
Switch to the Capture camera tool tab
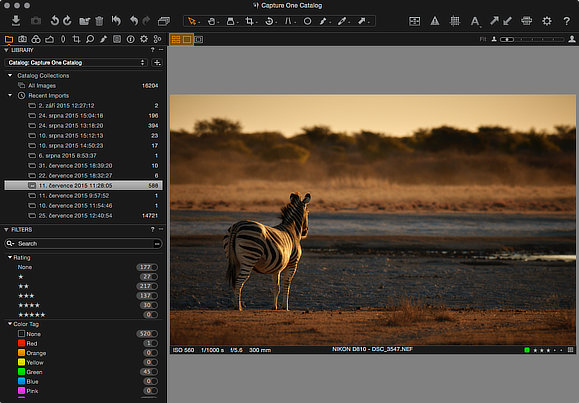pyautogui.click(x=23, y=39)
